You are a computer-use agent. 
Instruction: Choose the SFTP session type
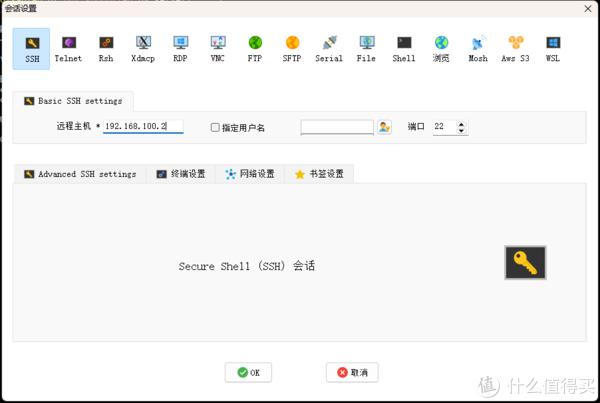click(x=292, y=49)
